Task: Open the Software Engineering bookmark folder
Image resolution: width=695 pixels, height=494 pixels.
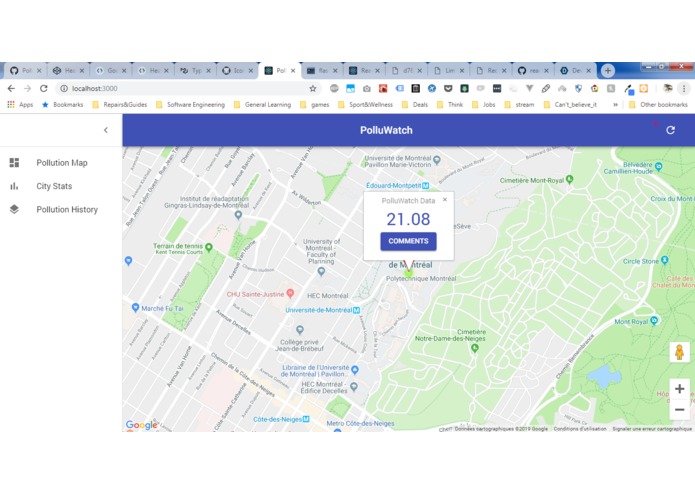Action: click(x=191, y=105)
